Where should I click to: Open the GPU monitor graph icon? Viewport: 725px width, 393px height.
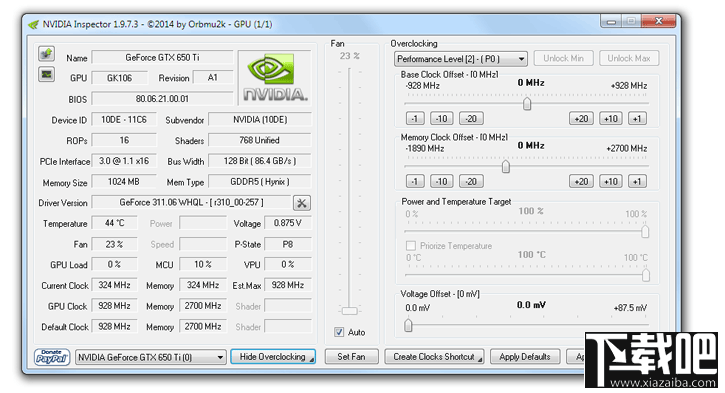click(x=46, y=74)
